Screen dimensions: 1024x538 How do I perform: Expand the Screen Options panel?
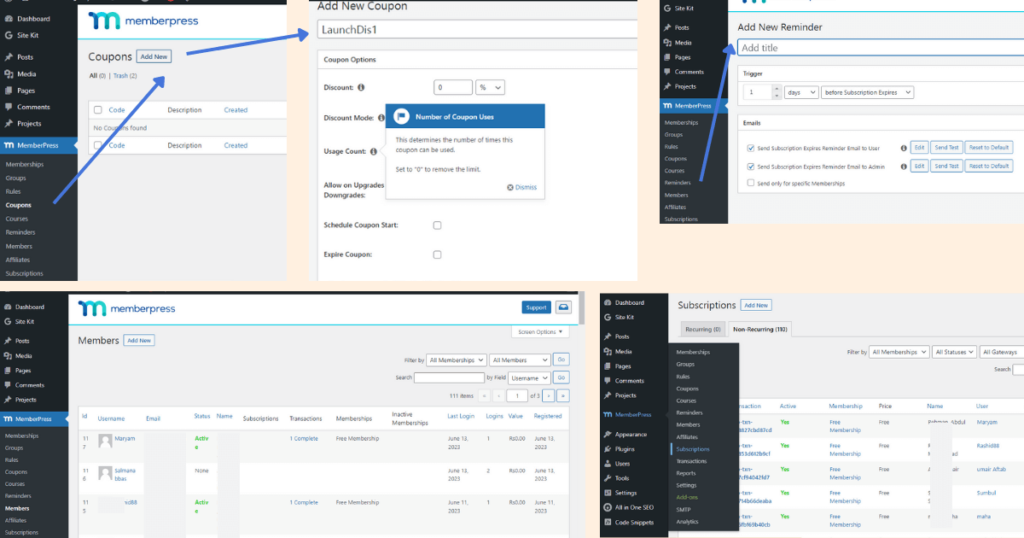(x=540, y=332)
